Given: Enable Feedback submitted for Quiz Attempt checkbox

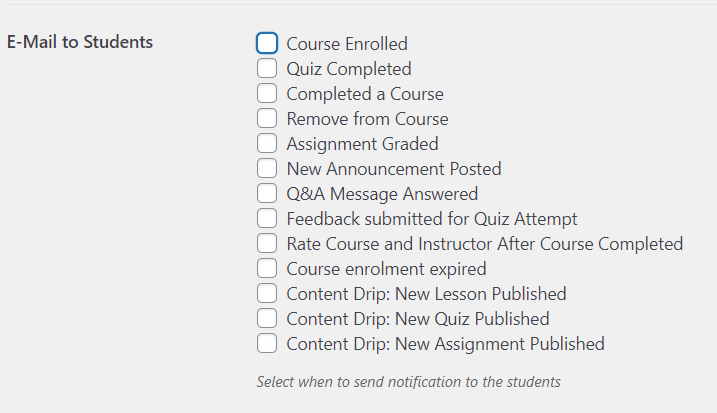Looking at the screenshot, I should pos(266,219).
